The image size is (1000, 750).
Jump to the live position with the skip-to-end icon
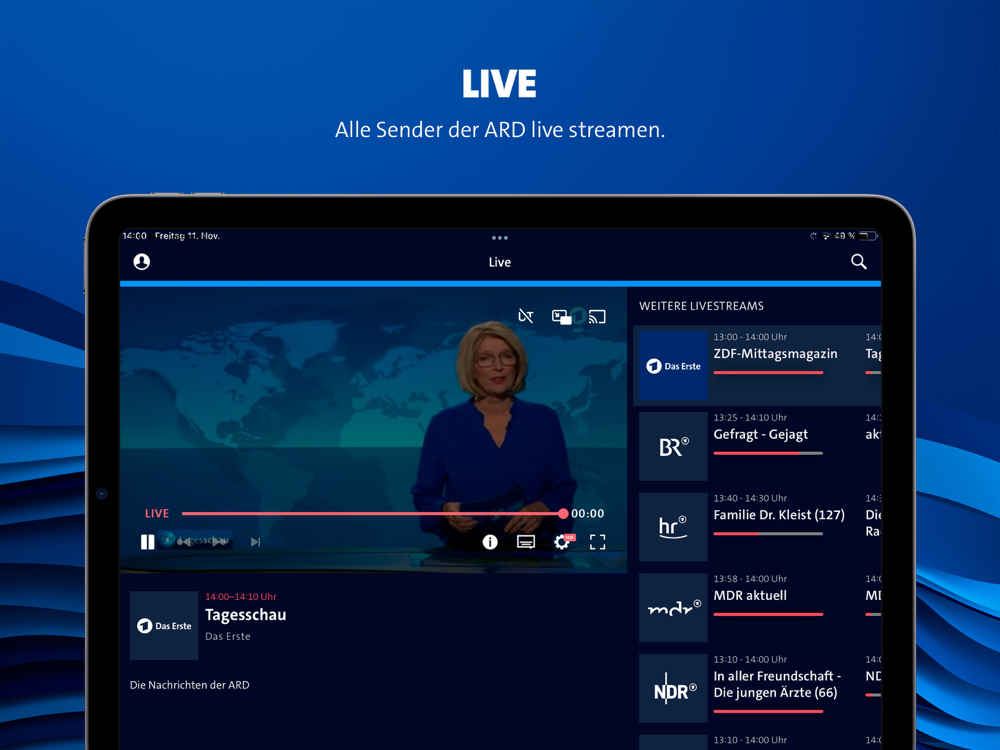255,541
